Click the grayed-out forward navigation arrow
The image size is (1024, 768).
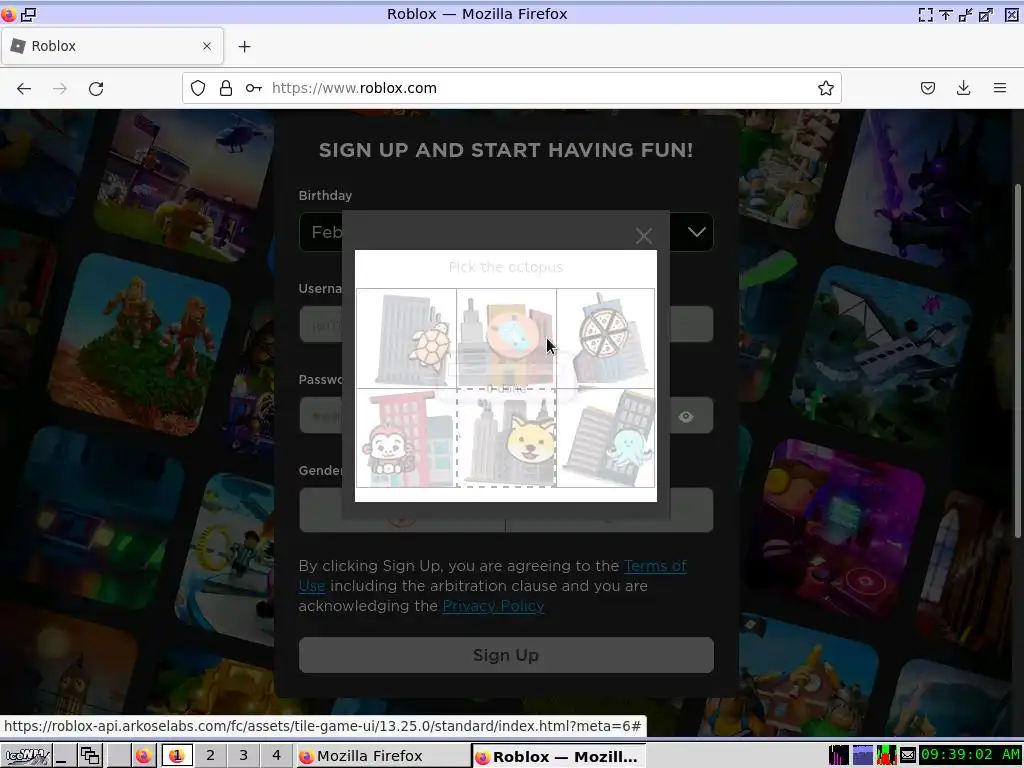60,88
